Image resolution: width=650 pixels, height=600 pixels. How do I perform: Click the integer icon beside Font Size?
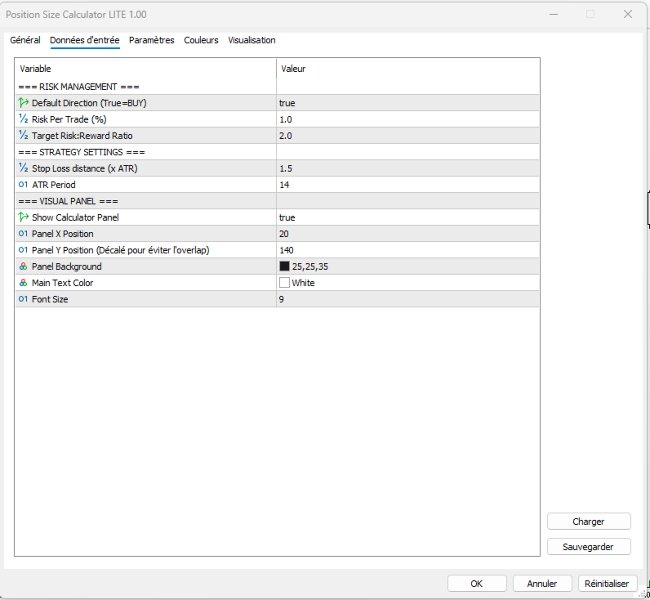coord(23,299)
